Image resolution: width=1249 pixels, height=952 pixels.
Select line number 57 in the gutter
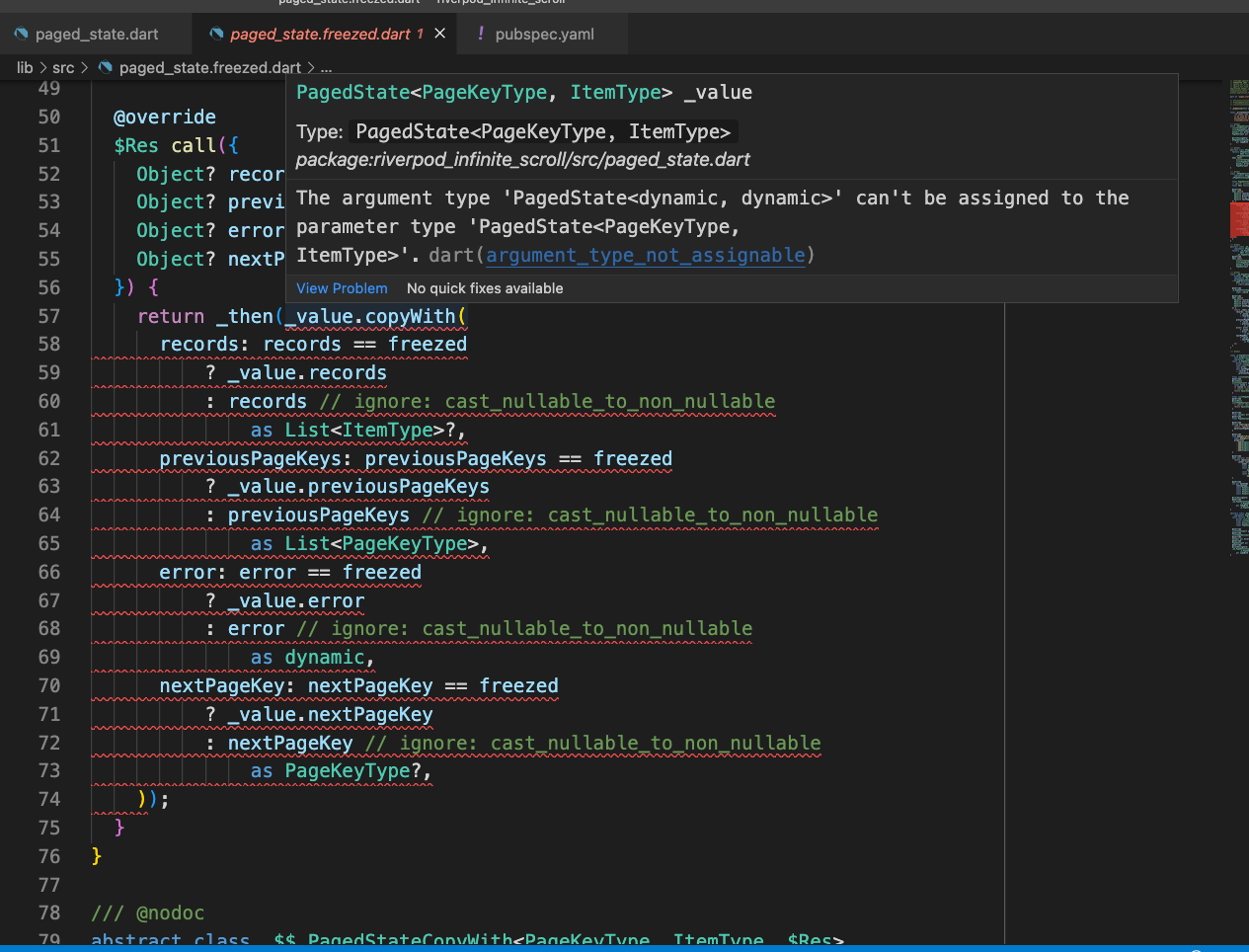point(49,316)
